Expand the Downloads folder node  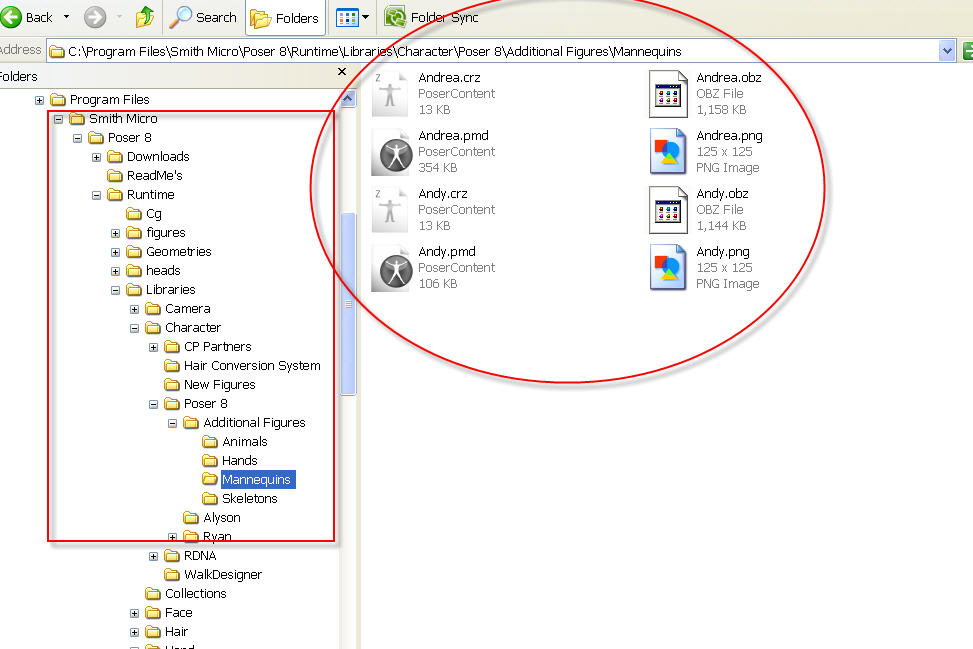coord(96,158)
